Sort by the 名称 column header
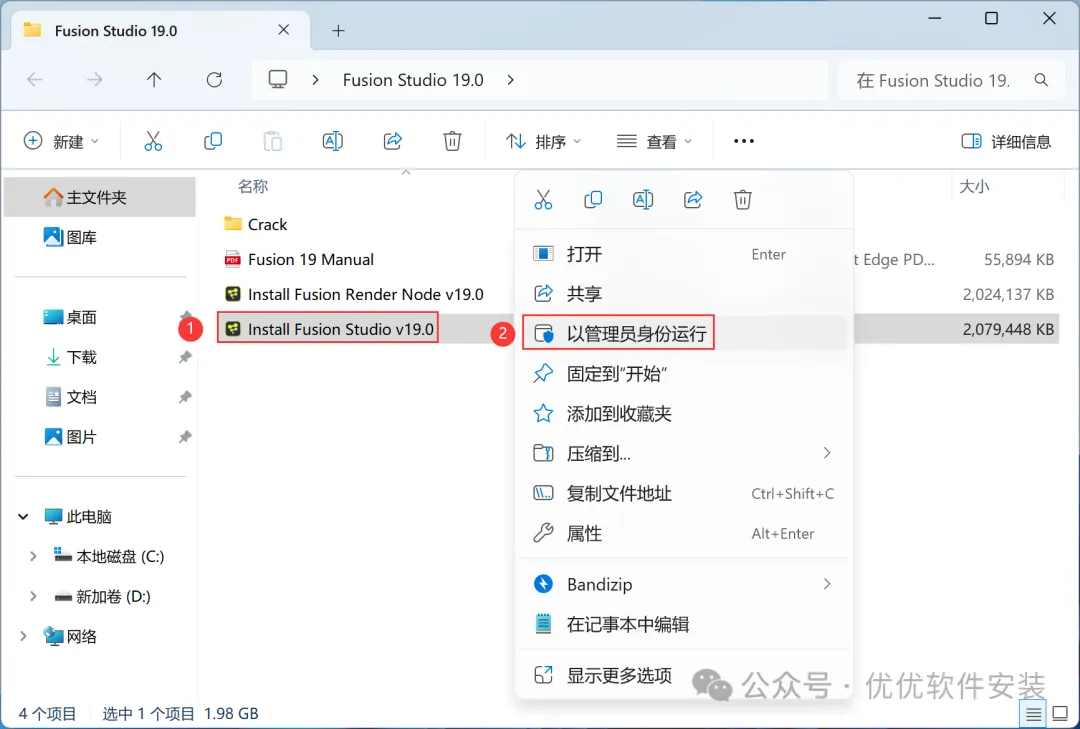This screenshot has width=1080, height=729. point(253,186)
